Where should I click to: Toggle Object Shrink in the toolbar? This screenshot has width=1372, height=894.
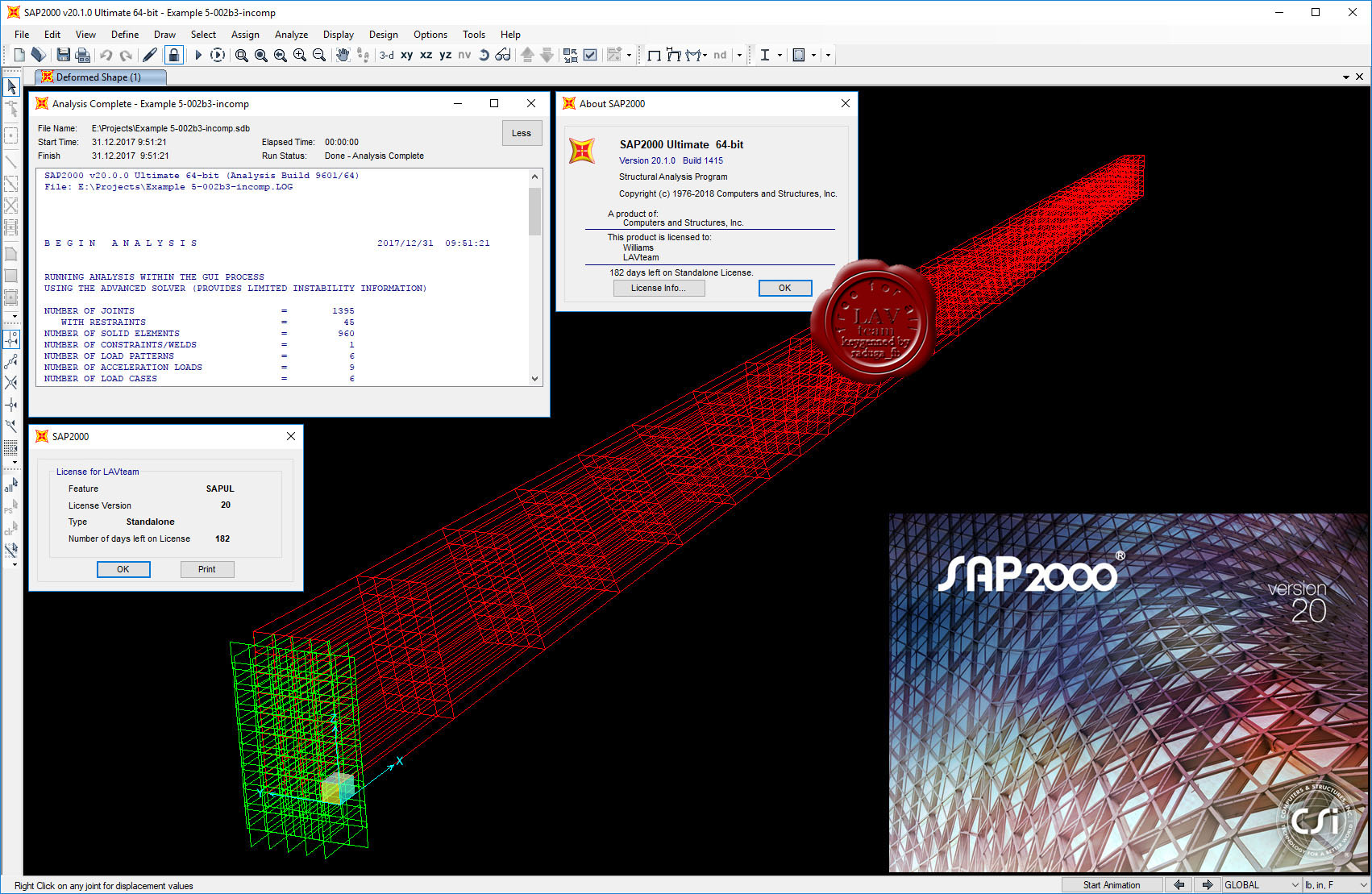571,55
